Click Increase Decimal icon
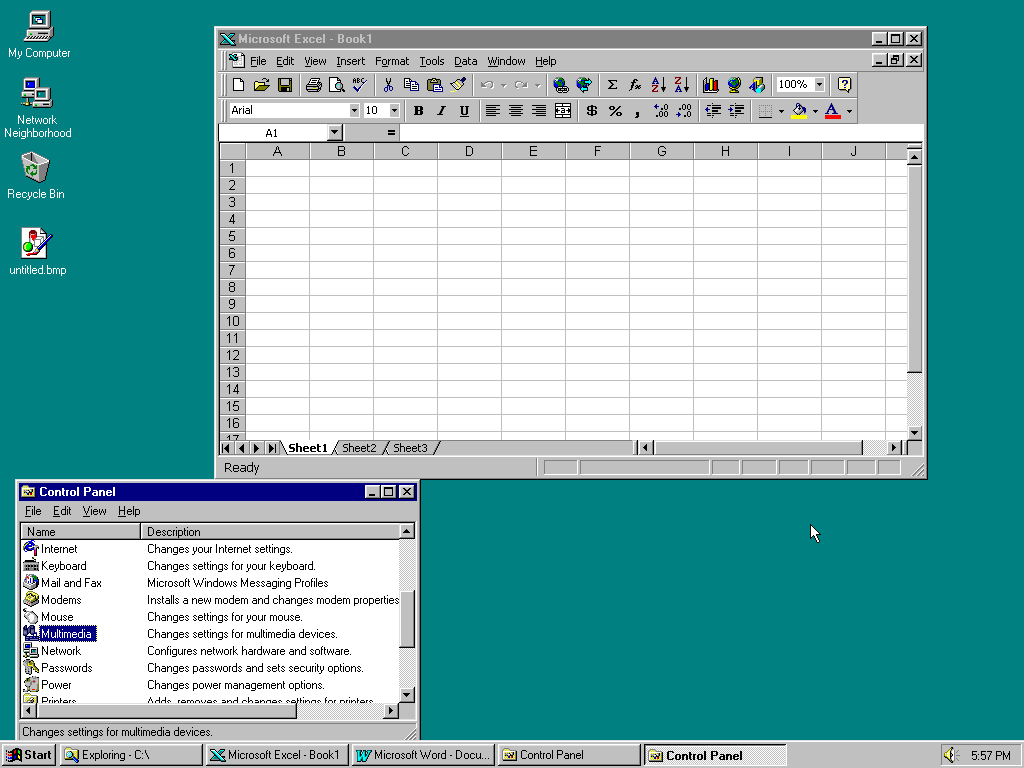This screenshot has height=768, width=1024. (x=661, y=111)
